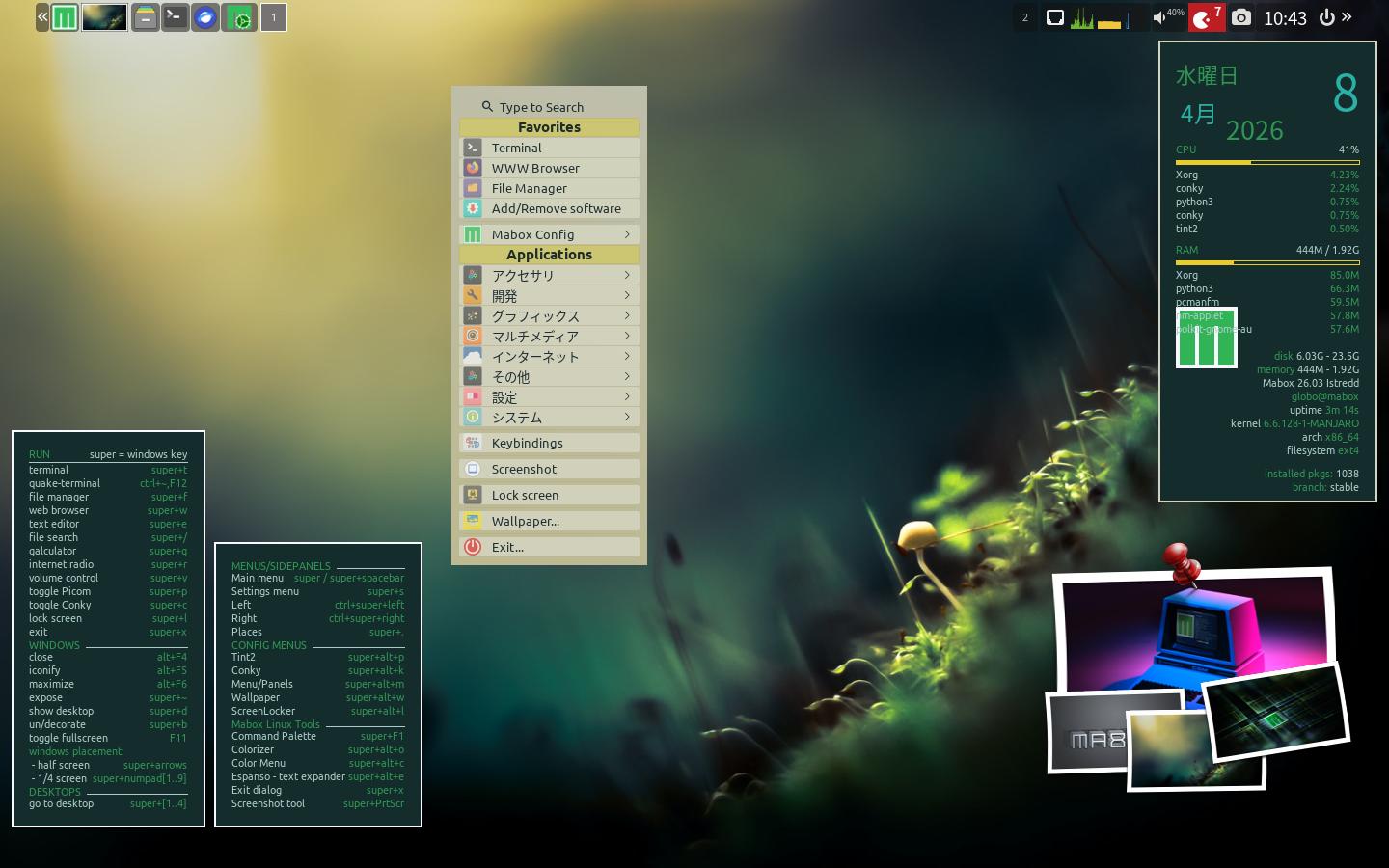
Task: Click the volume speaker icon at 40%
Action: [1159, 17]
